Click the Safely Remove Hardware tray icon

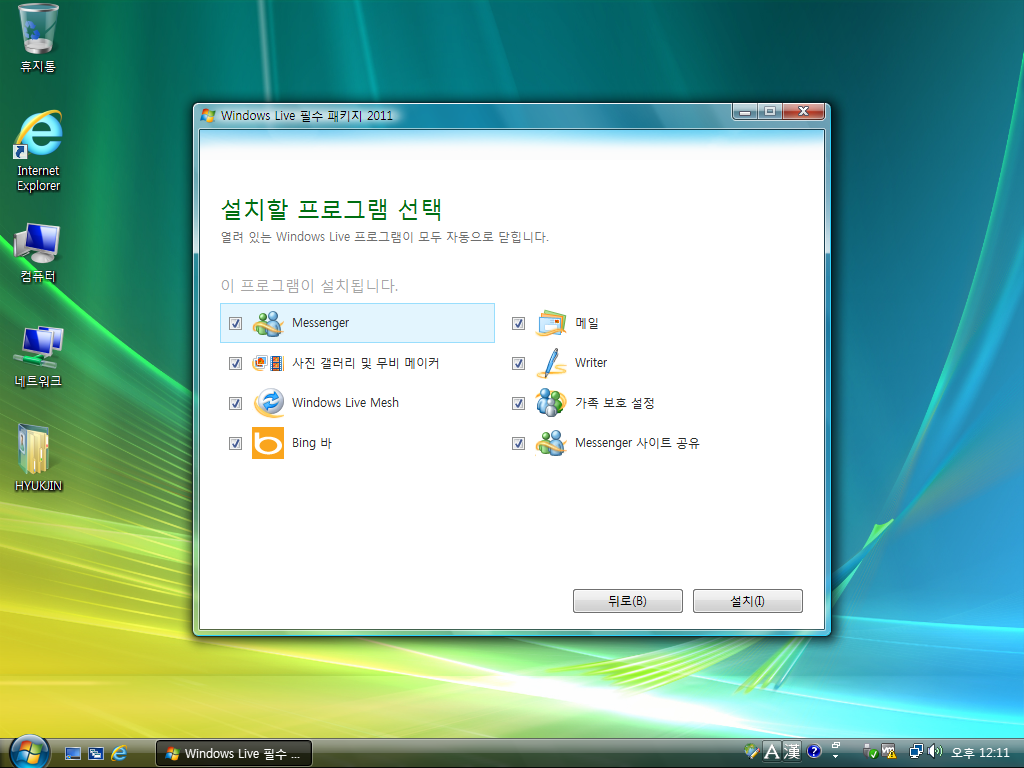click(869, 752)
